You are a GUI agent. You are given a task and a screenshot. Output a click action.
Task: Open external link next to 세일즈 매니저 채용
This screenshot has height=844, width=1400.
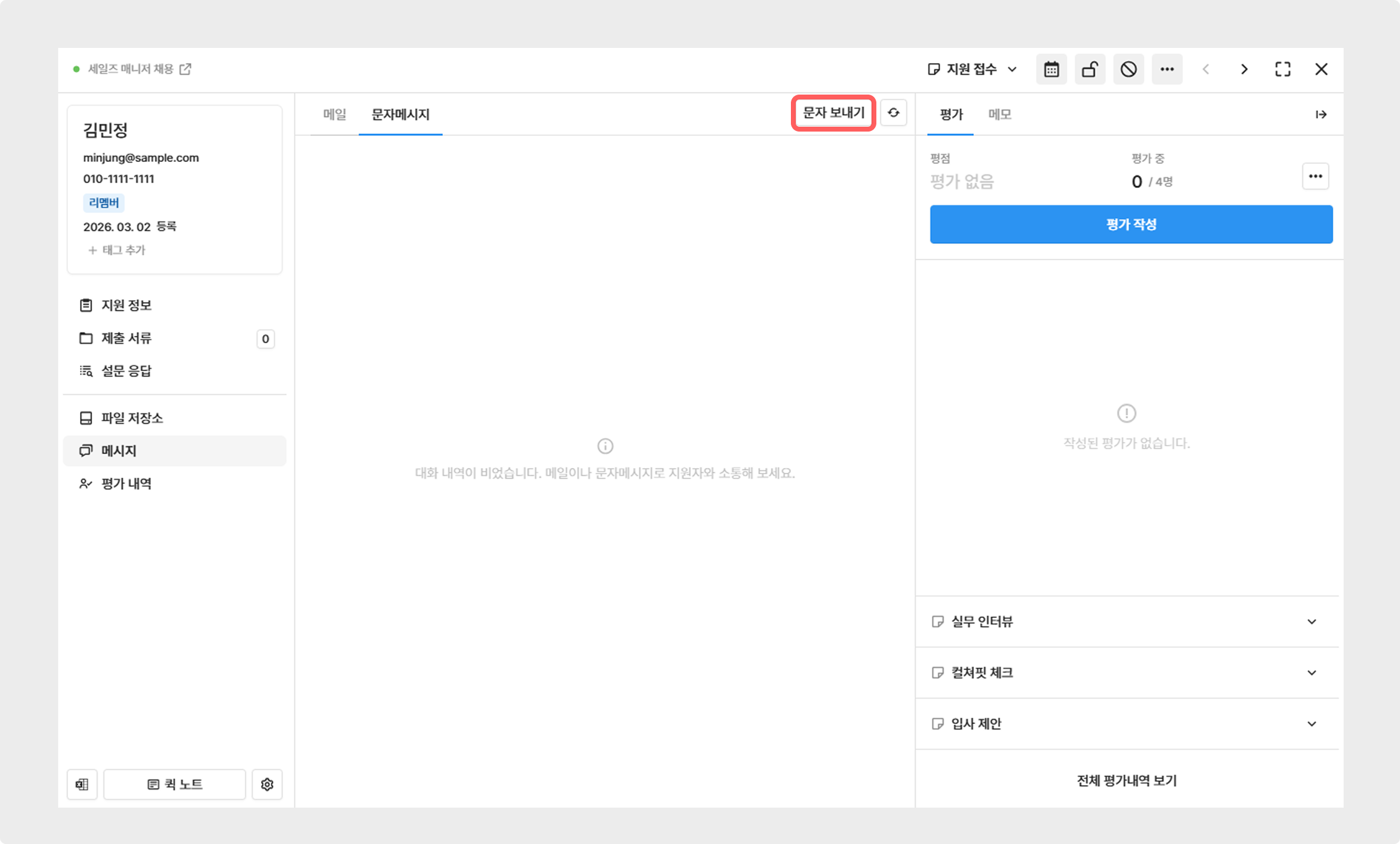click(x=185, y=69)
